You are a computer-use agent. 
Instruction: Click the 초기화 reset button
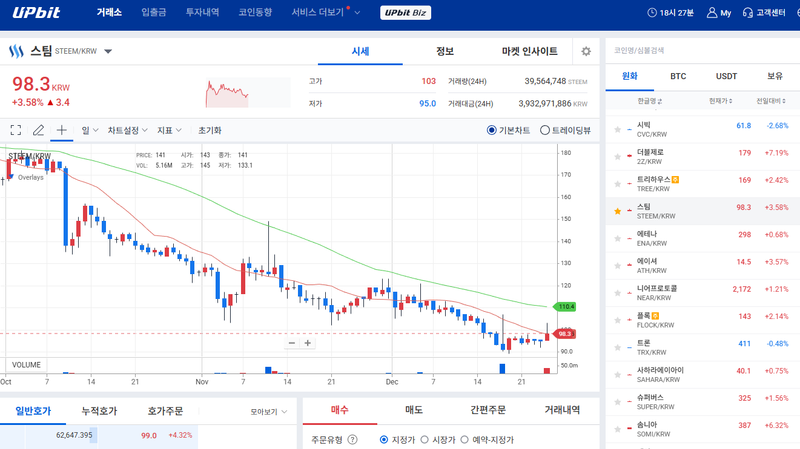[210, 130]
